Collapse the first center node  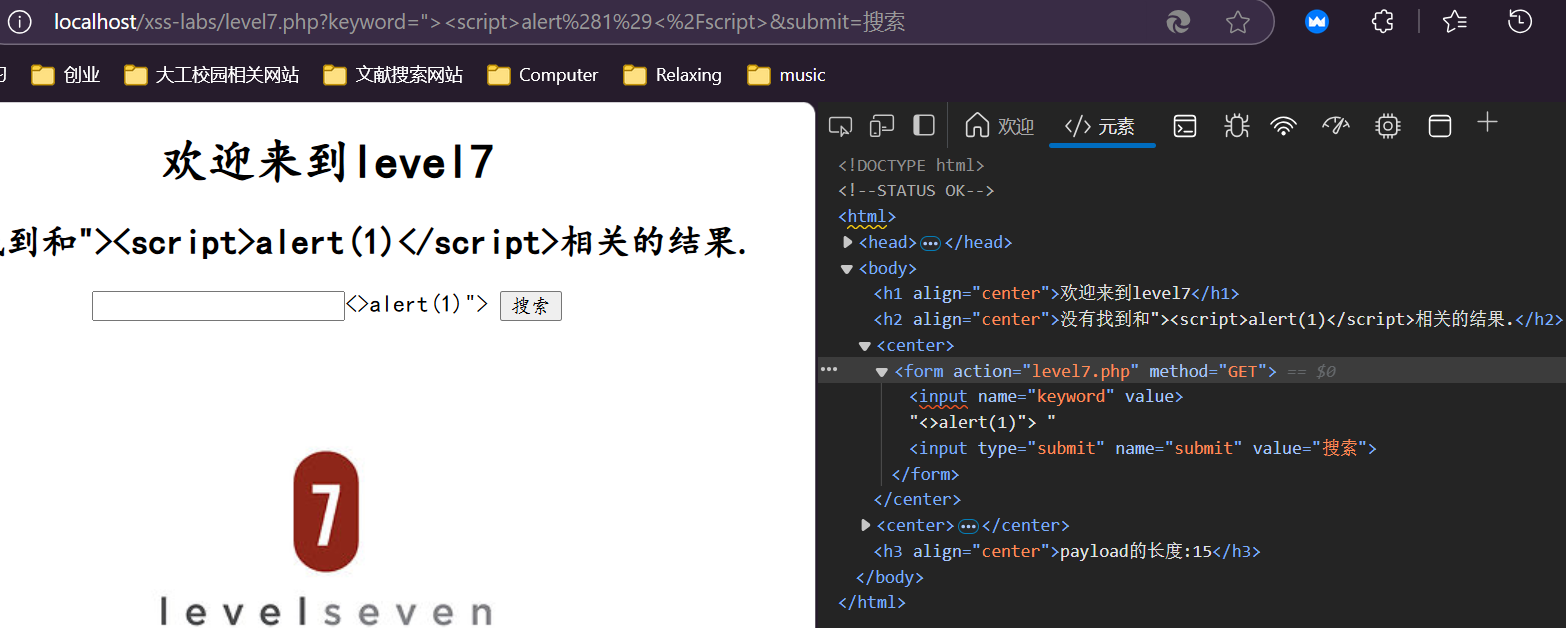pyautogui.click(x=865, y=346)
